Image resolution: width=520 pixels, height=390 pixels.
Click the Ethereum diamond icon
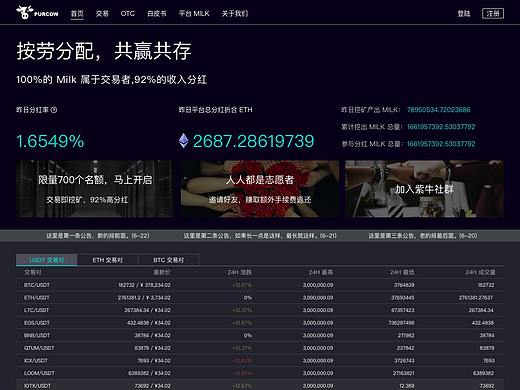pos(183,141)
